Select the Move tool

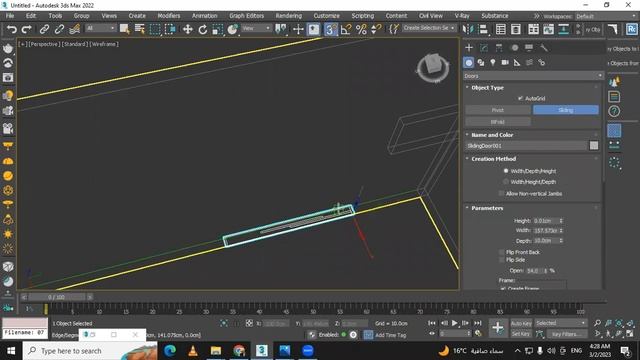(x=188, y=29)
